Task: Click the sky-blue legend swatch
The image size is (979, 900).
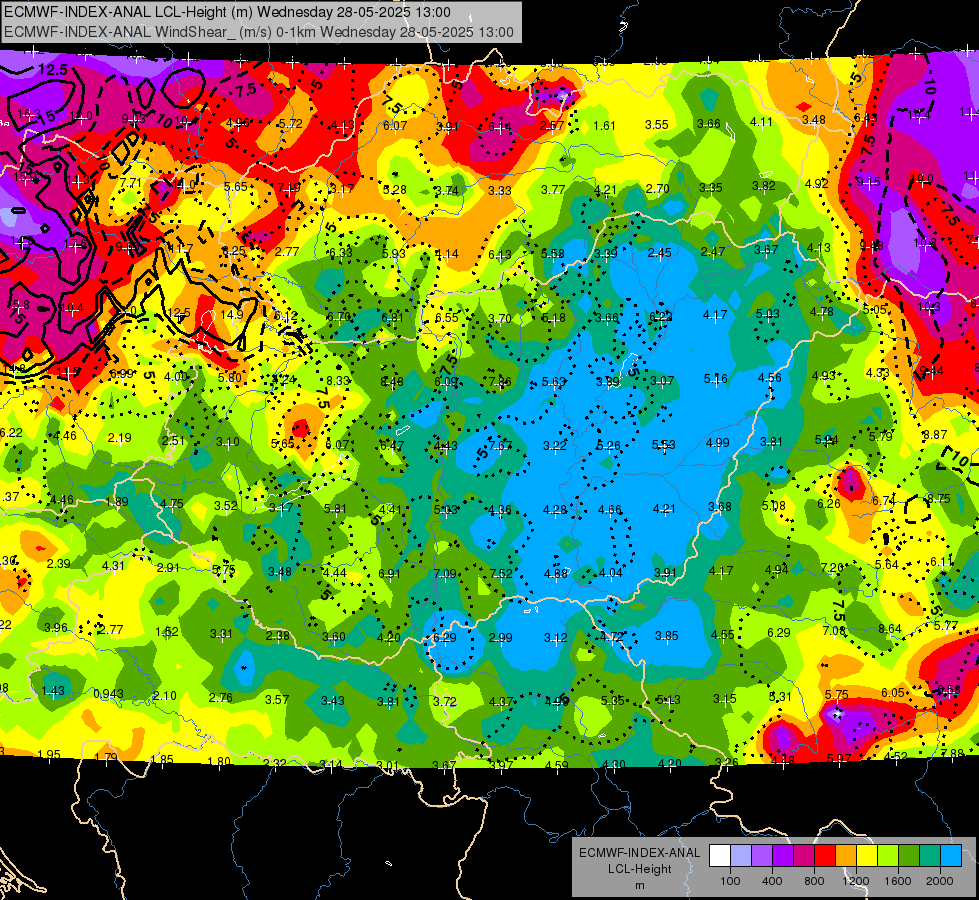Action: click(x=951, y=856)
